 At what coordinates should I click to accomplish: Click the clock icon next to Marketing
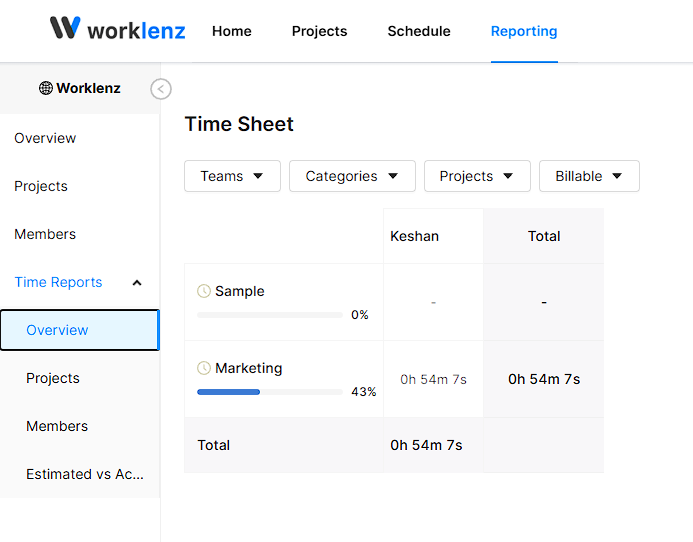coord(204,368)
